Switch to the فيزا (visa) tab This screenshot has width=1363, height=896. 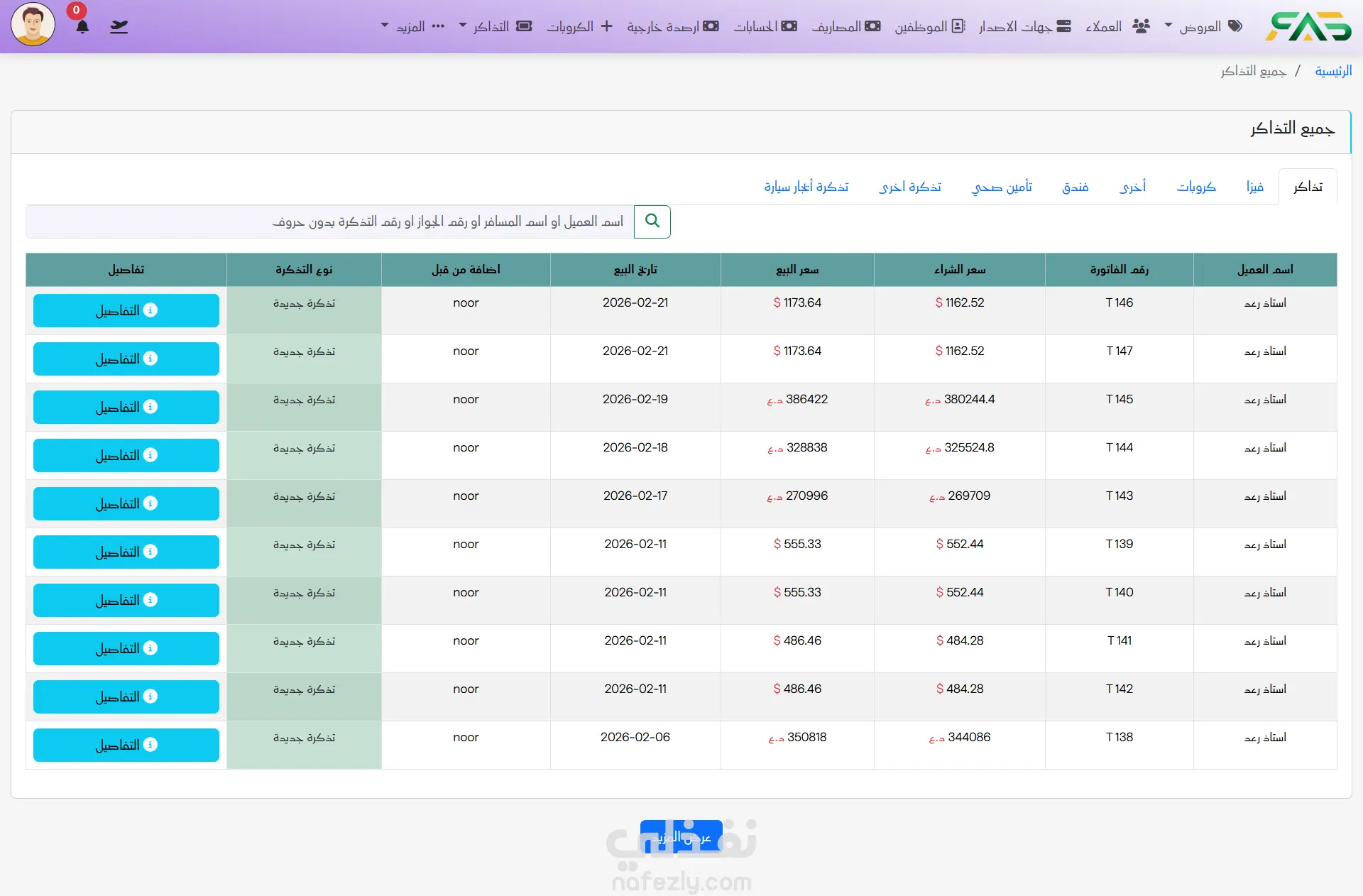1254,187
